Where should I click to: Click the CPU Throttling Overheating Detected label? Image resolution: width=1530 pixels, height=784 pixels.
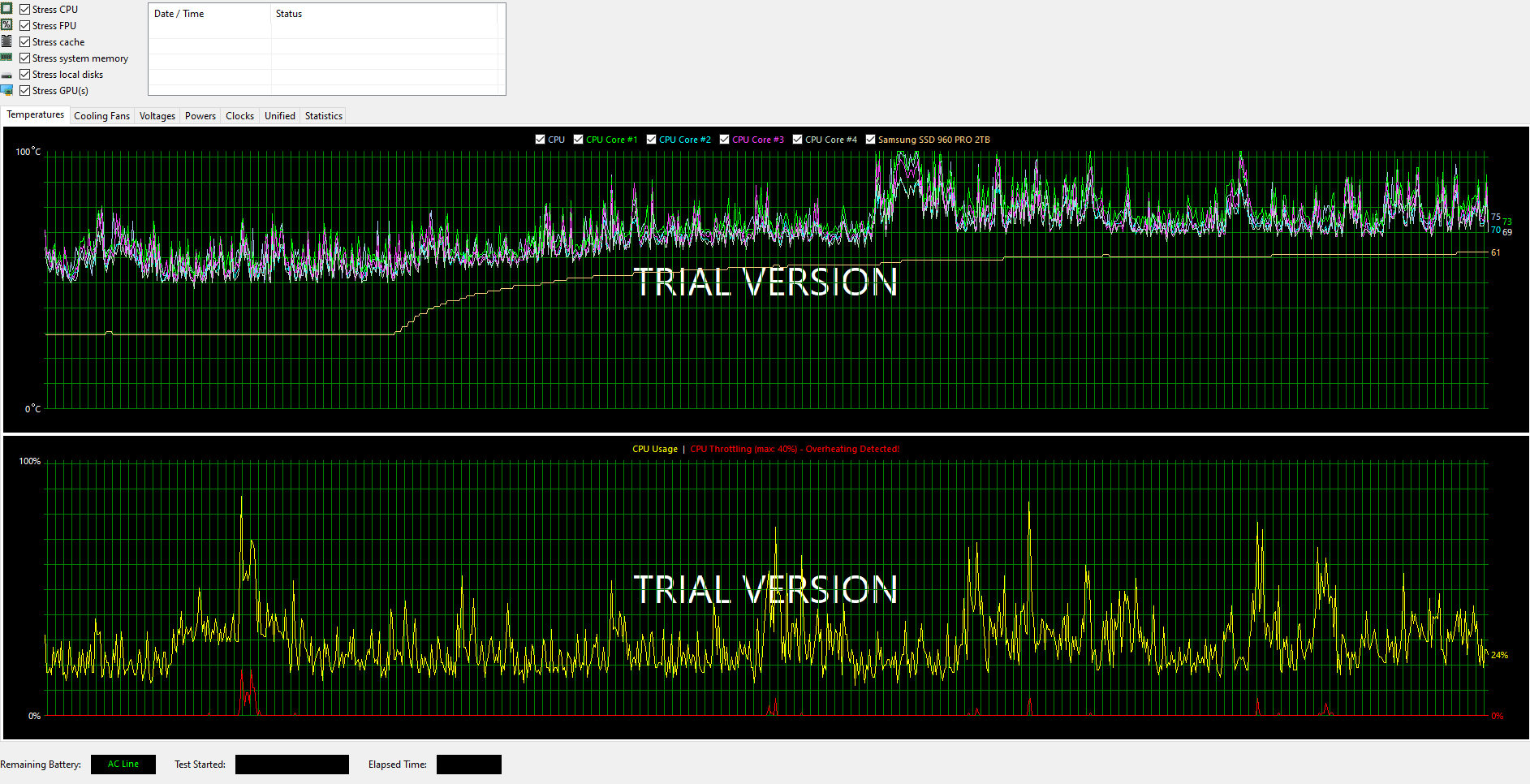pos(795,449)
